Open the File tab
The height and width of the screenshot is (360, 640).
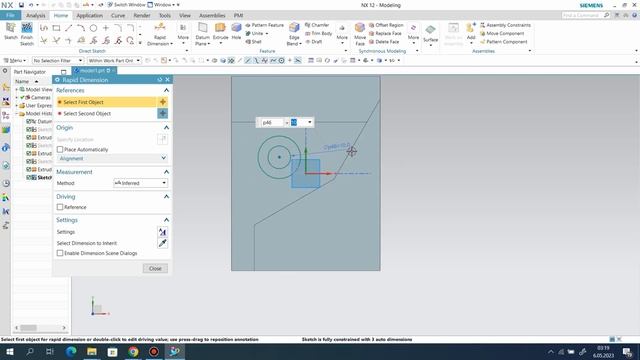[x=10, y=16]
